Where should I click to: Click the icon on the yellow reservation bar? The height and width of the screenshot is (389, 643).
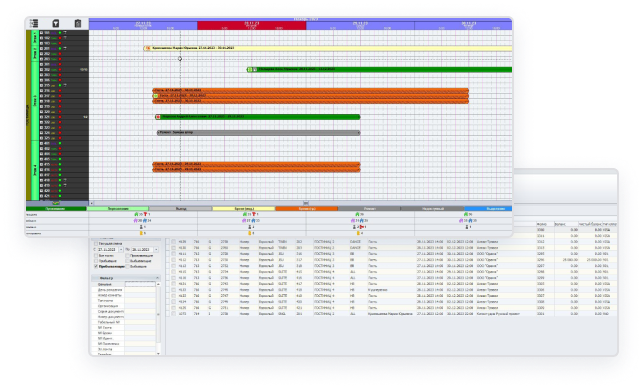[x=148, y=48]
